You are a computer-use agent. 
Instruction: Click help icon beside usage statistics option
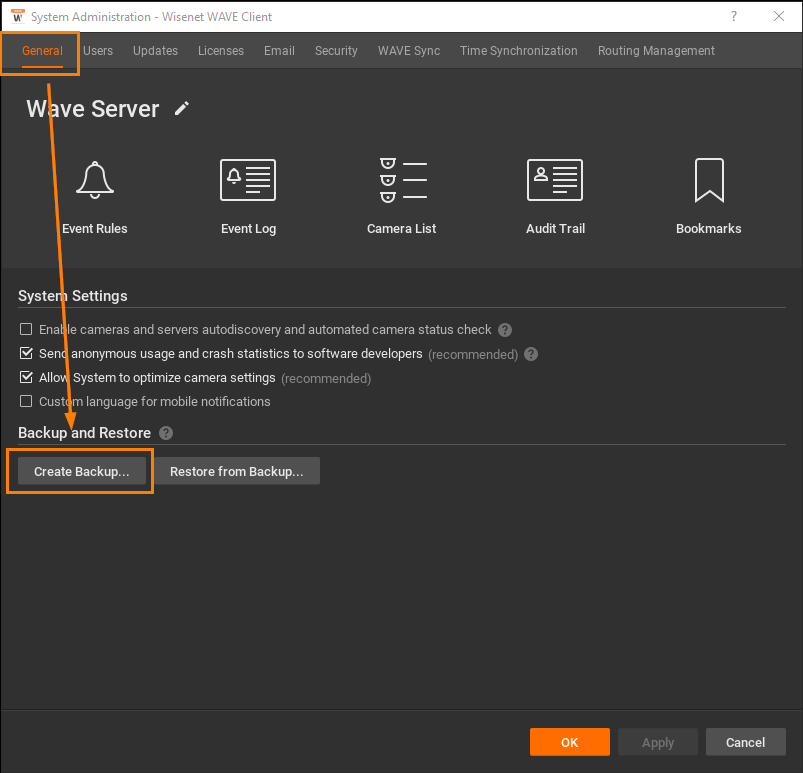pos(531,354)
